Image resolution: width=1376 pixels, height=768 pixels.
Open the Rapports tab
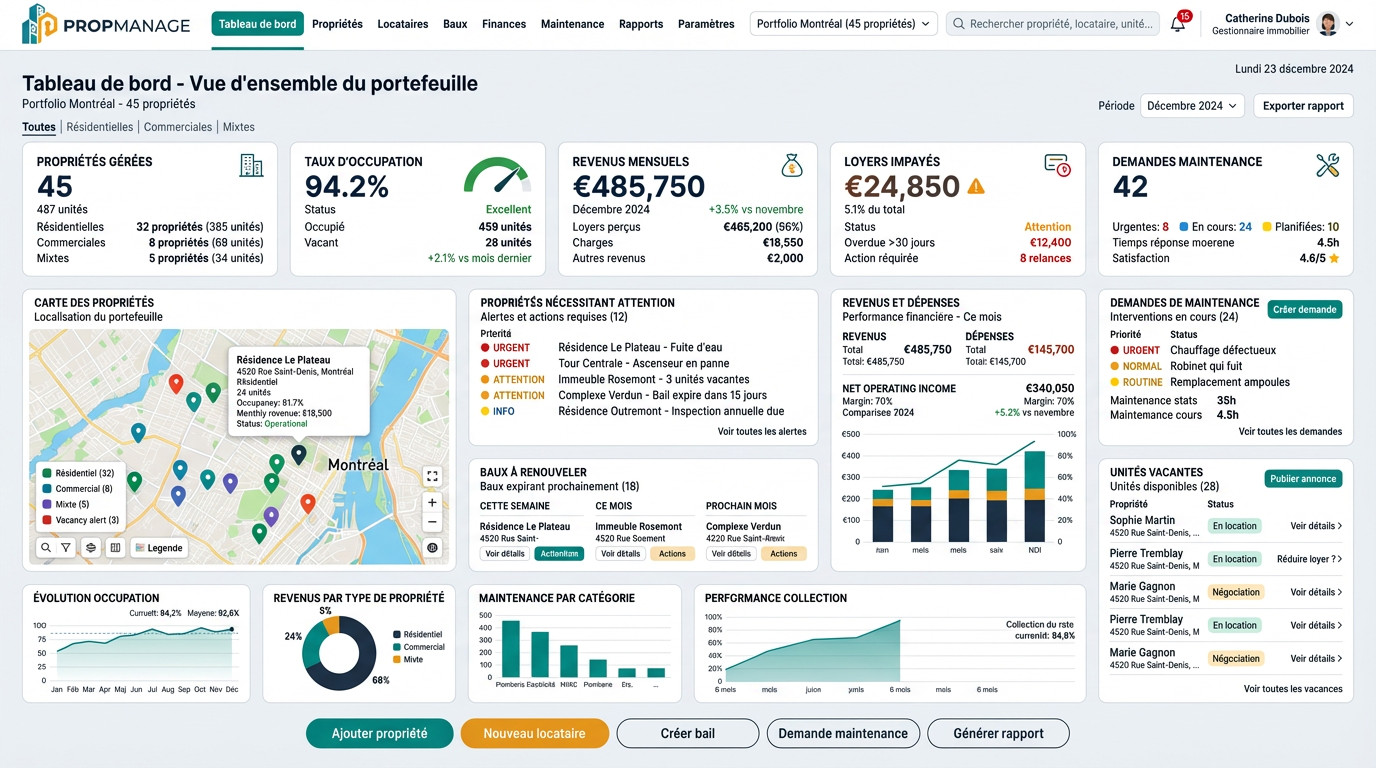pyautogui.click(x=641, y=24)
